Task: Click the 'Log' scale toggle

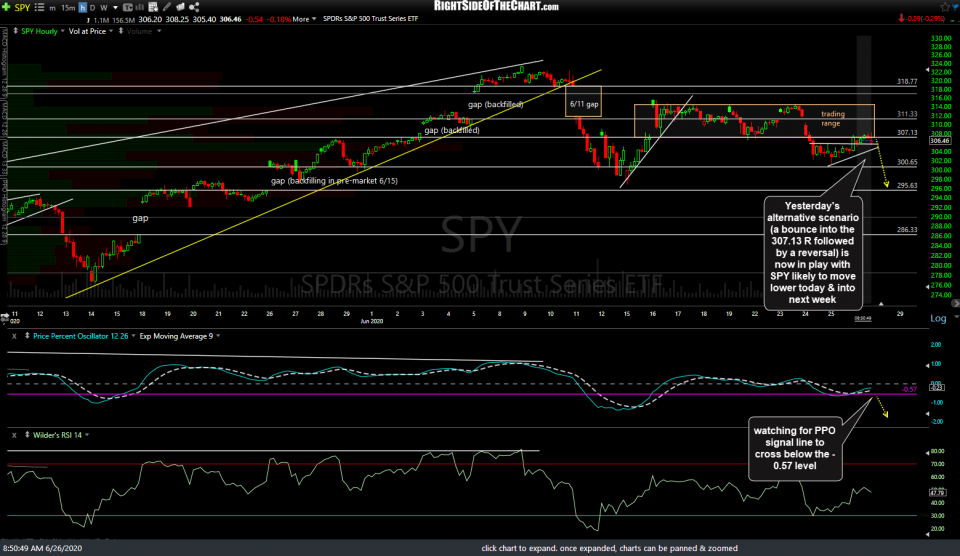Action: point(938,318)
